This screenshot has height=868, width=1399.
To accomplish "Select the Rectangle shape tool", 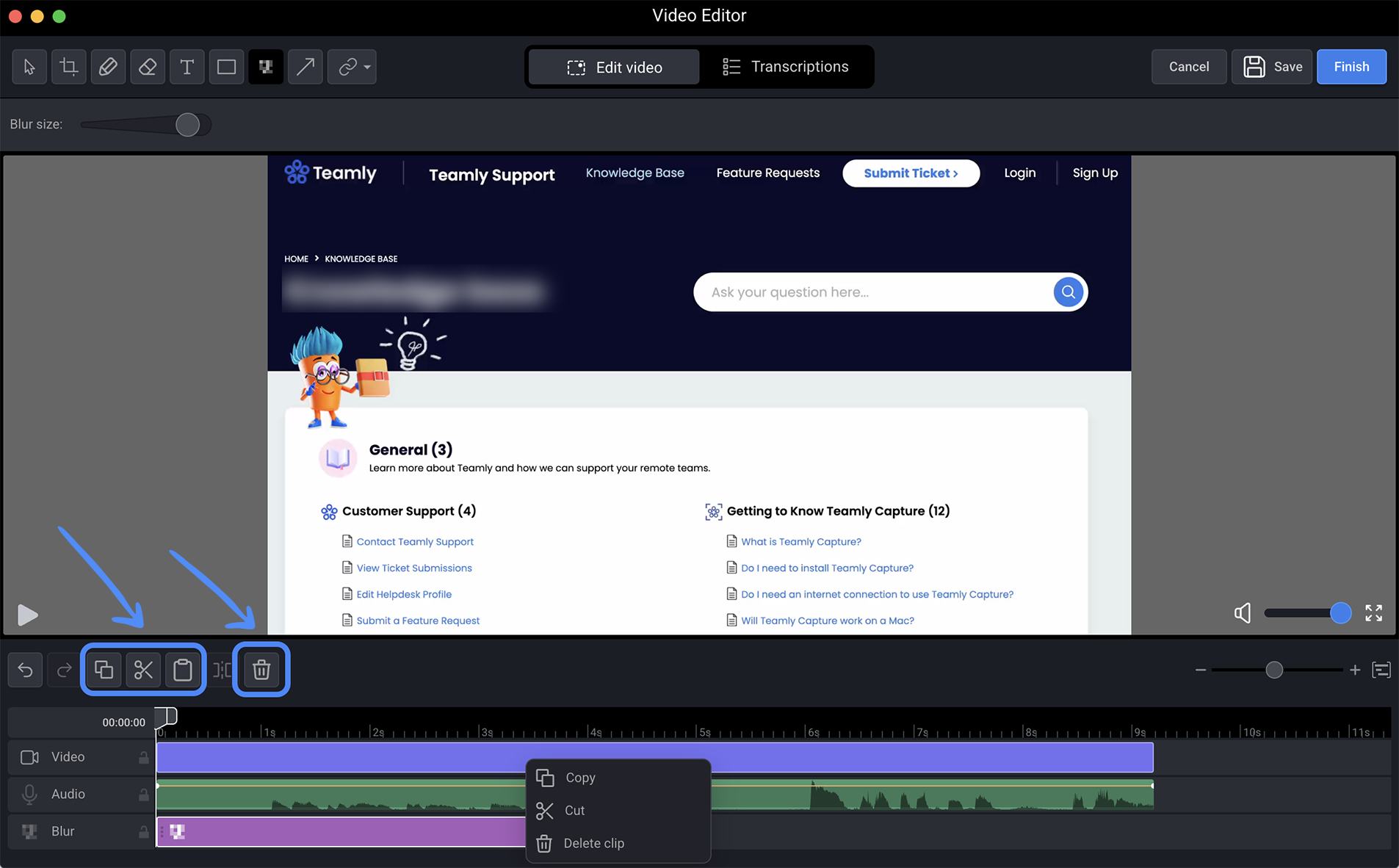I will [226, 67].
